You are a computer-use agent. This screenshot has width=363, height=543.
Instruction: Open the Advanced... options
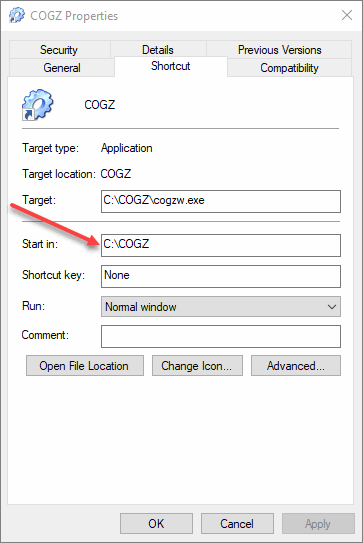pyautogui.click(x=296, y=365)
